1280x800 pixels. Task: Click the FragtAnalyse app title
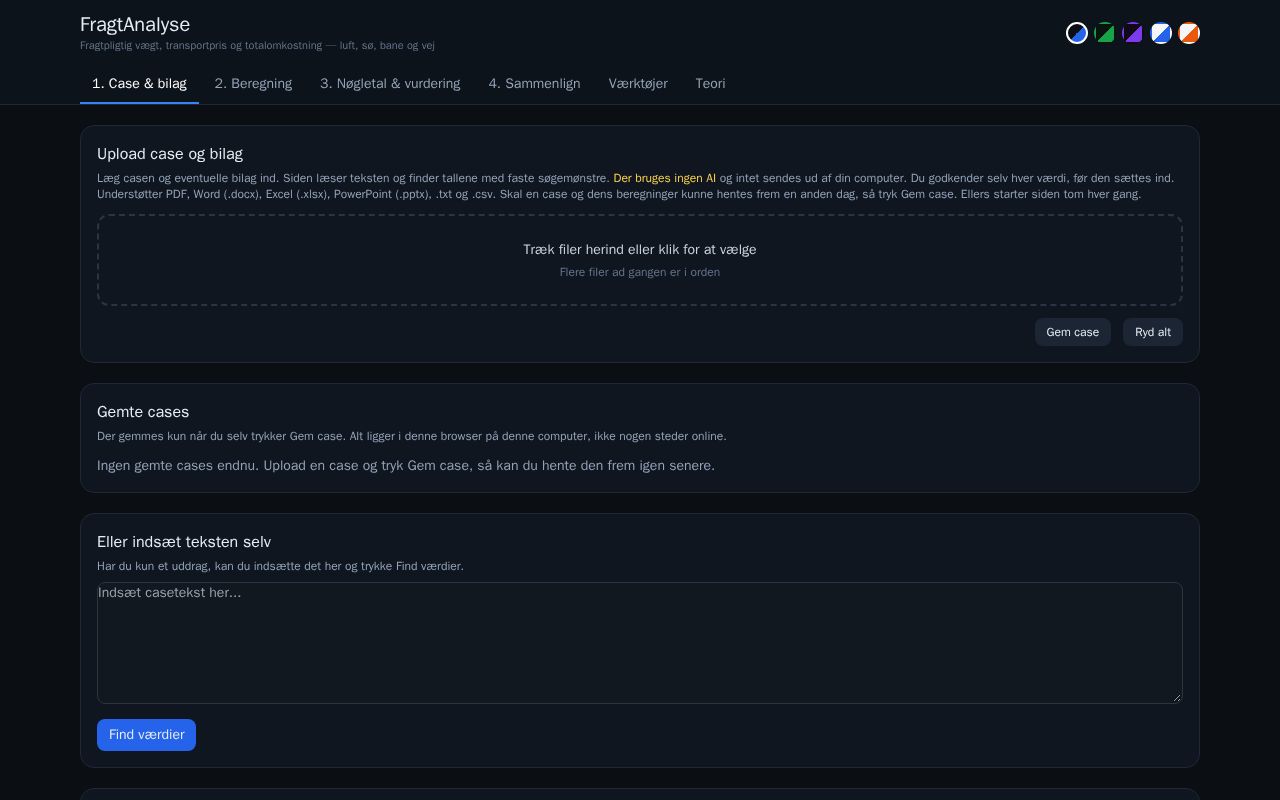click(135, 25)
